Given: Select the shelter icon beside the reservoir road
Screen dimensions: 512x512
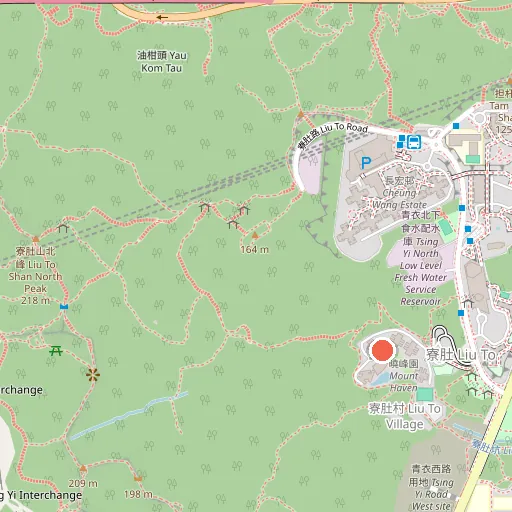Looking at the screenshot, I should [x=468, y=303].
